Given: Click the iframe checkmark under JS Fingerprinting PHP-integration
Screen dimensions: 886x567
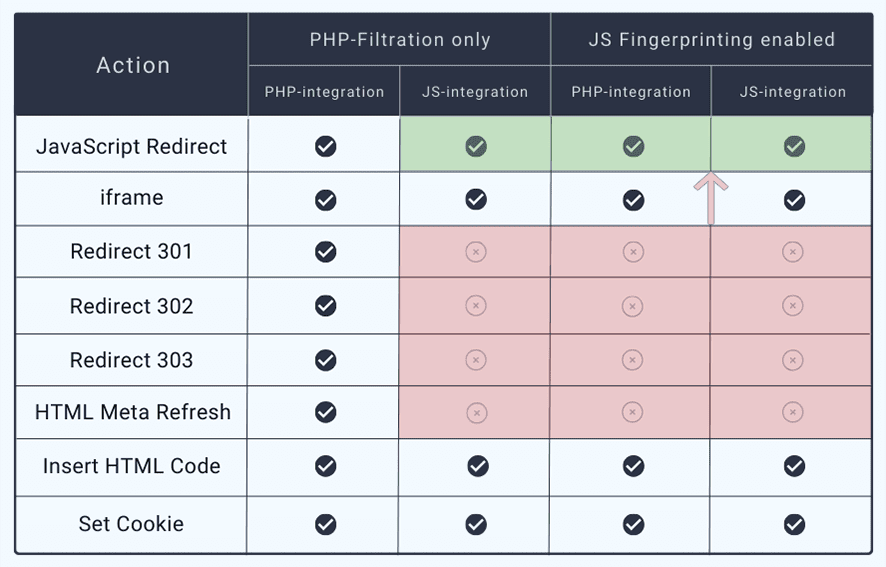Looking at the screenshot, I should 633,200.
